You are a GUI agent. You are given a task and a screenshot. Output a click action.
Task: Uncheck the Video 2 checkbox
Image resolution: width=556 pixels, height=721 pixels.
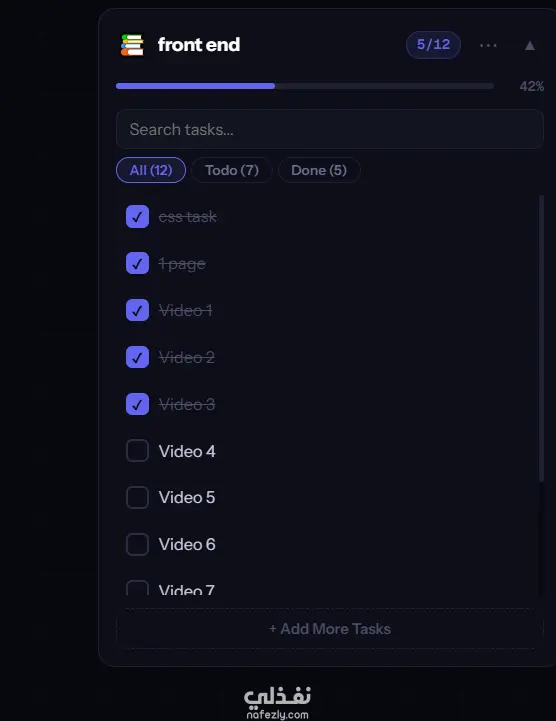[138, 357]
